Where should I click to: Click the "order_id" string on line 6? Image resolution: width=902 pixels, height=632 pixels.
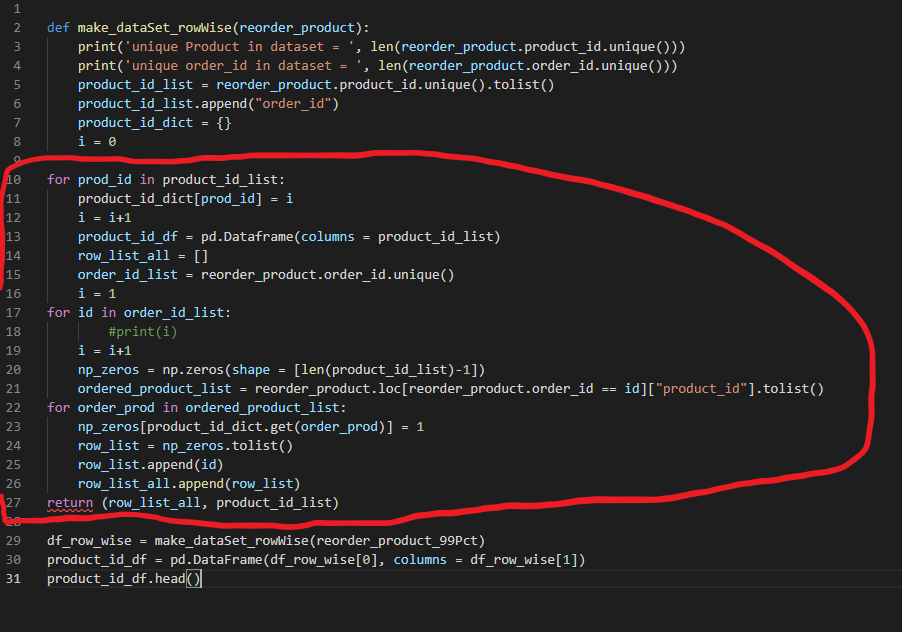point(293,104)
